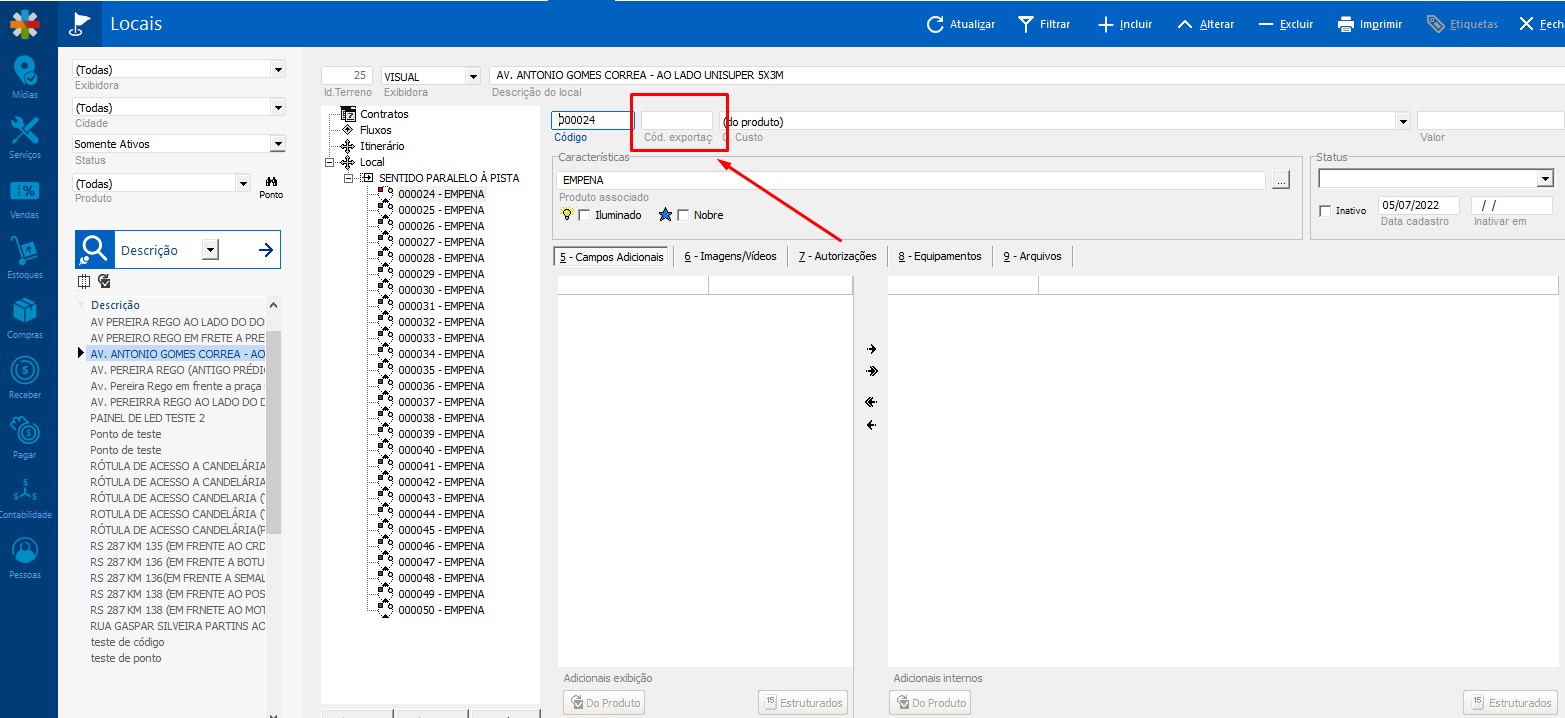The width and height of the screenshot is (1565, 718).
Task: Move all items right with the double arrow
Action: 871,371
